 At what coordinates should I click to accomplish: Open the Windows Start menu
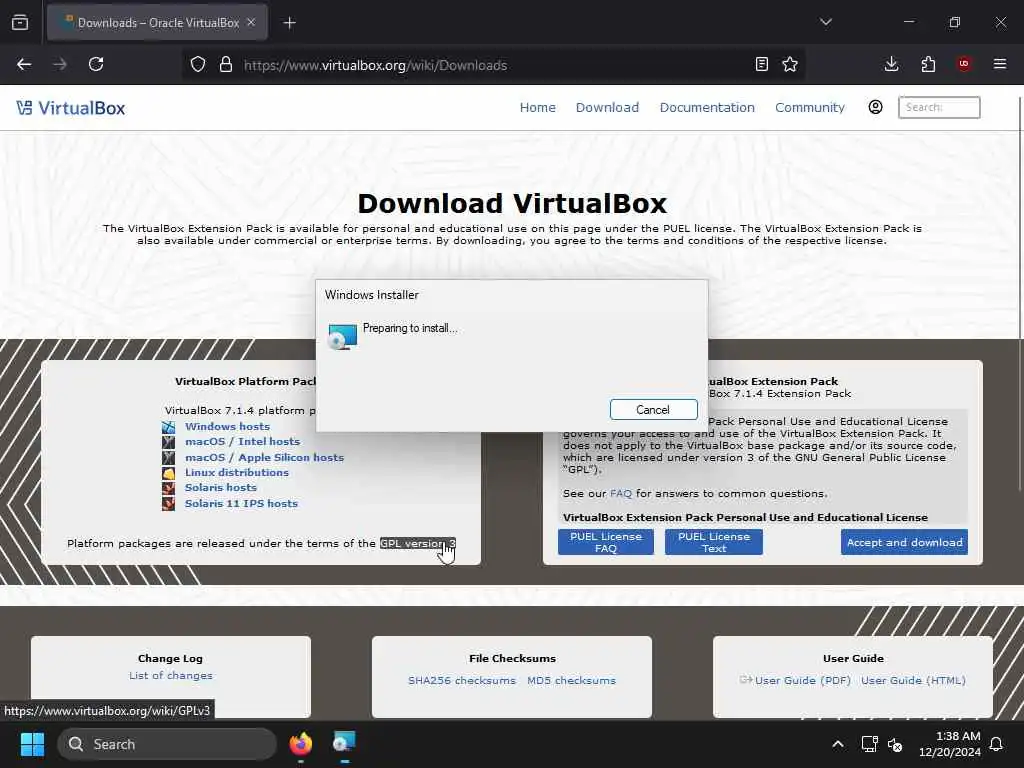click(32, 744)
